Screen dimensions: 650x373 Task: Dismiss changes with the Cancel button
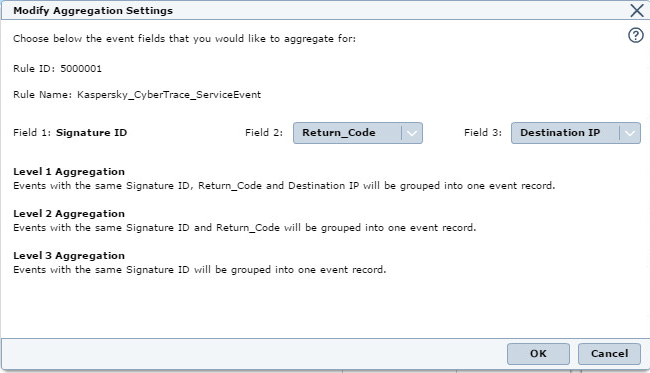(x=609, y=354)
